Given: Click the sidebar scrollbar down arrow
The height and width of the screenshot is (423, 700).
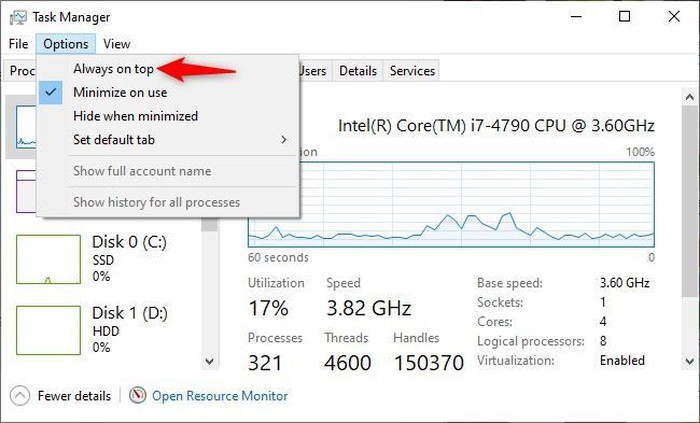Looking at the screenshot, I should click(210, 360).
